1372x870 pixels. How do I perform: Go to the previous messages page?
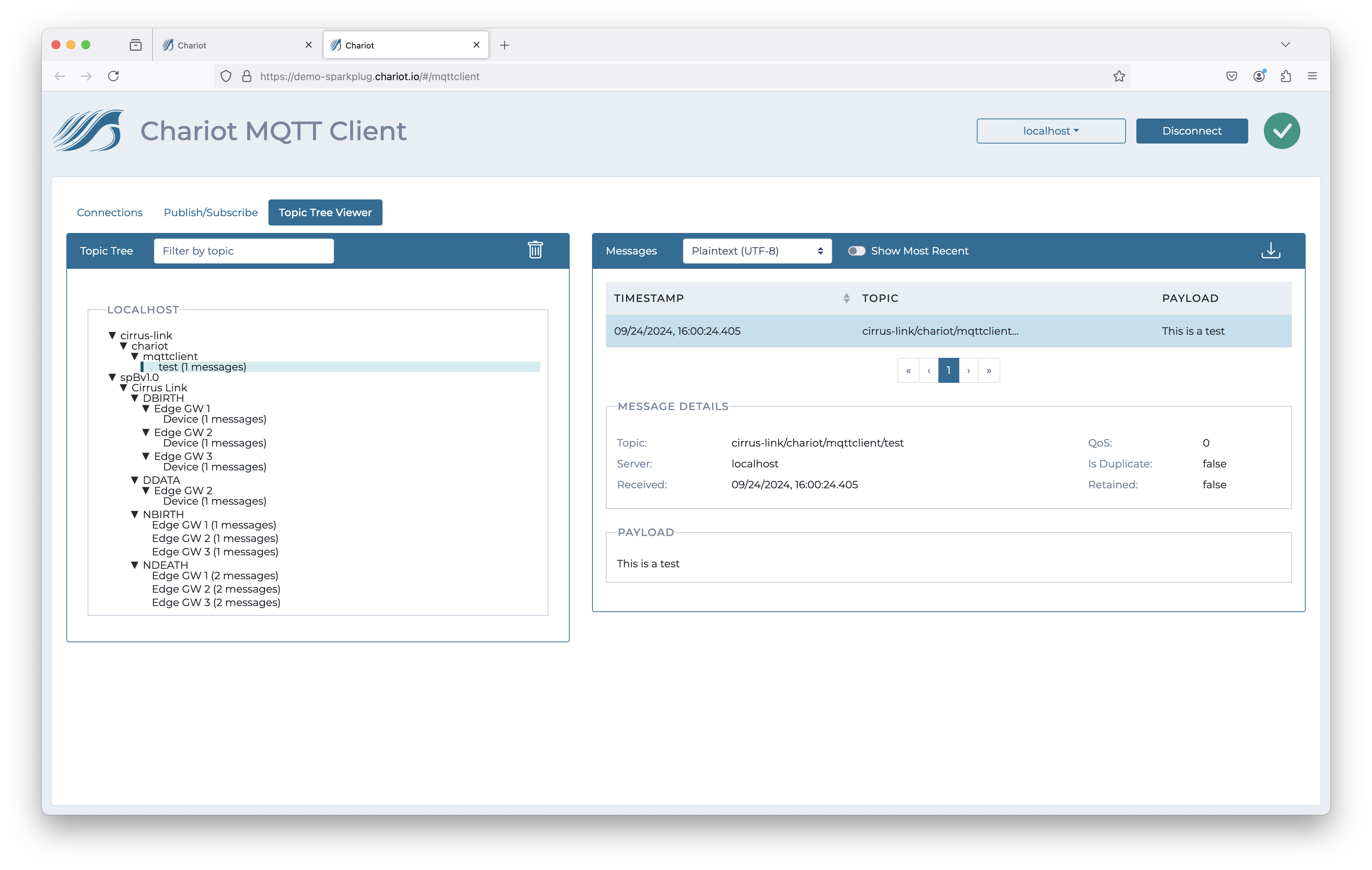point(929,371)
